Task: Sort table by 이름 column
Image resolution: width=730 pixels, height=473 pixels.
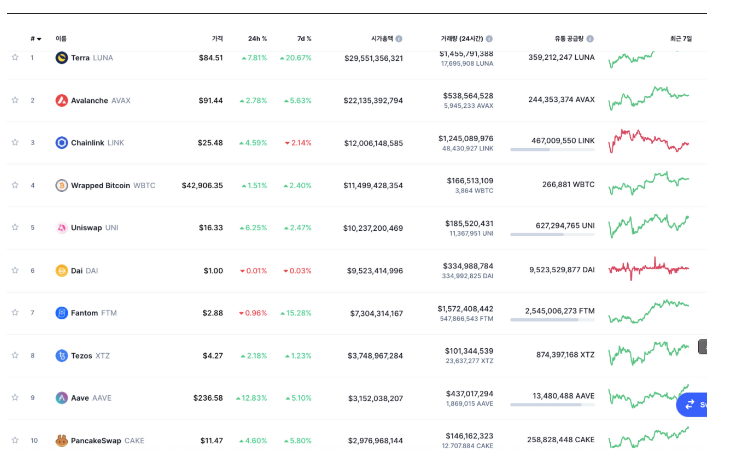Action: point(61,39)
